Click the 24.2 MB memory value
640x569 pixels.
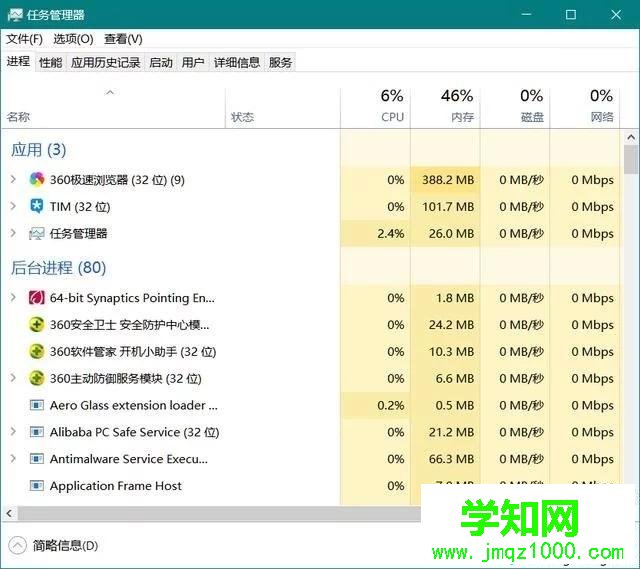coord(451,325)
